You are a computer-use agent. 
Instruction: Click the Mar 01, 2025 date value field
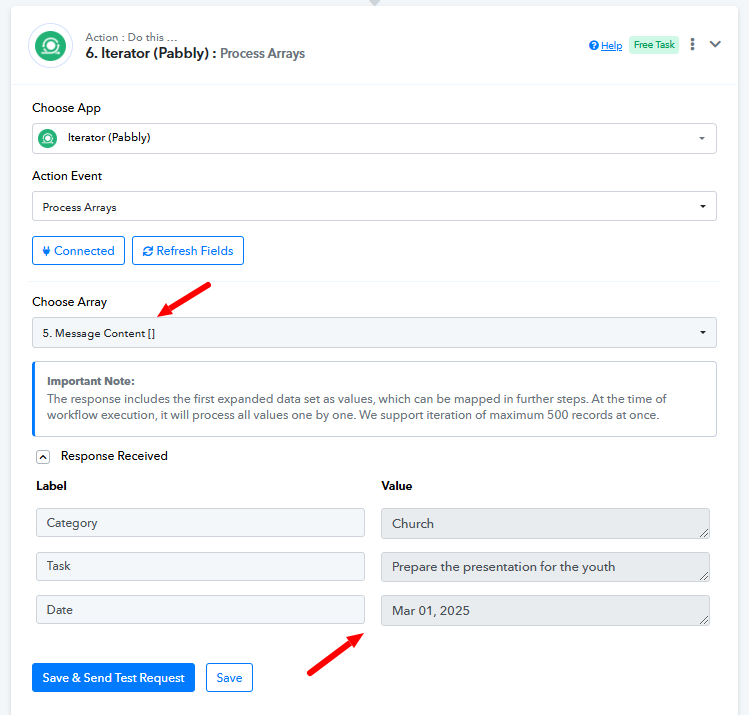(x=545, y=610)
